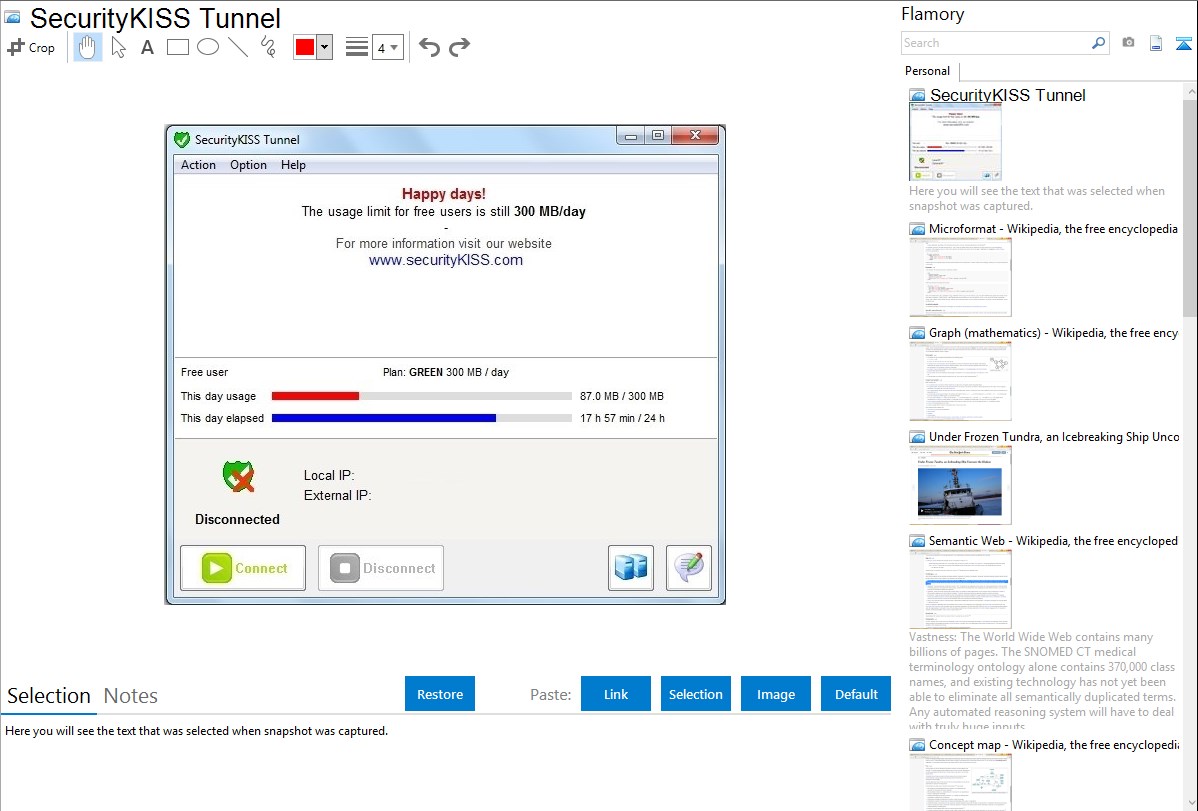Open SecurityKISS Tunnel snapshot thumbnail
Image resolution: width=1198 pixels, height=811 pixels.
point(955,143)
